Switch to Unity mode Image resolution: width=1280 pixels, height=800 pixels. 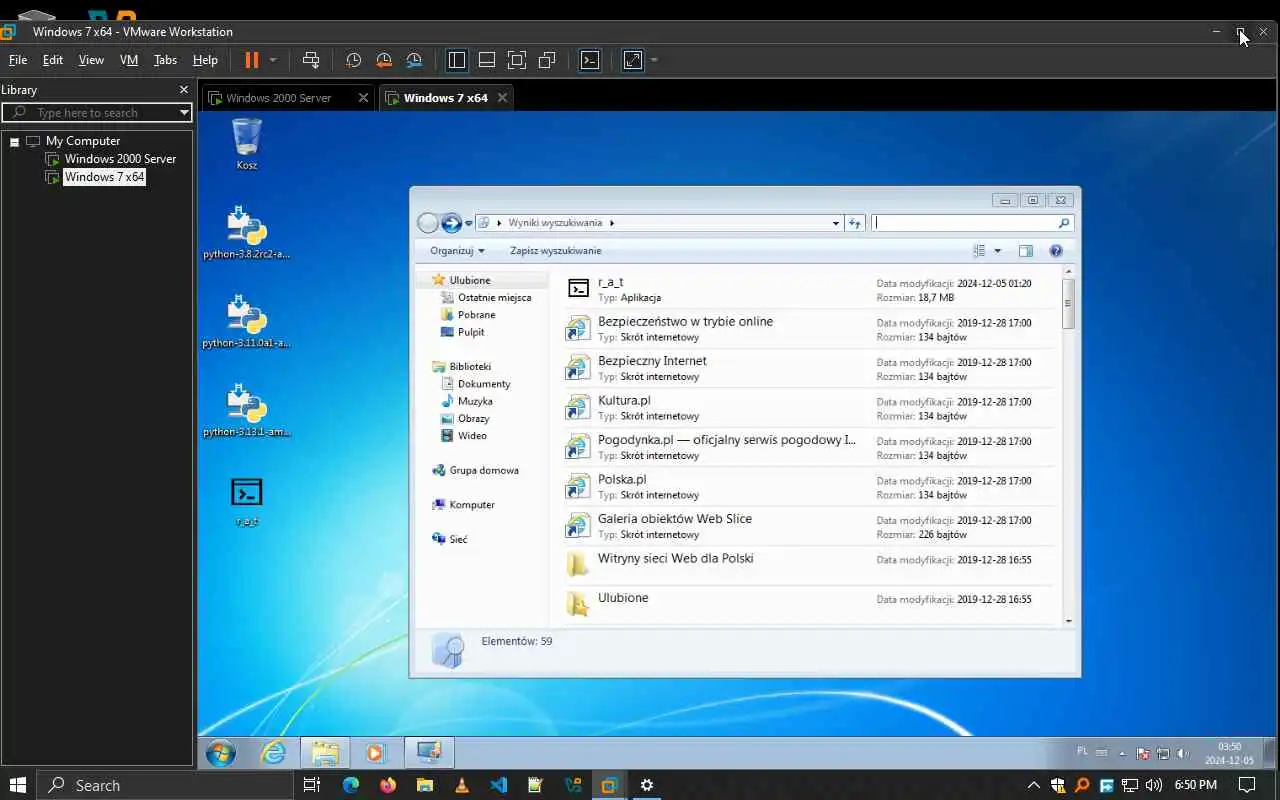pos(547,60)
